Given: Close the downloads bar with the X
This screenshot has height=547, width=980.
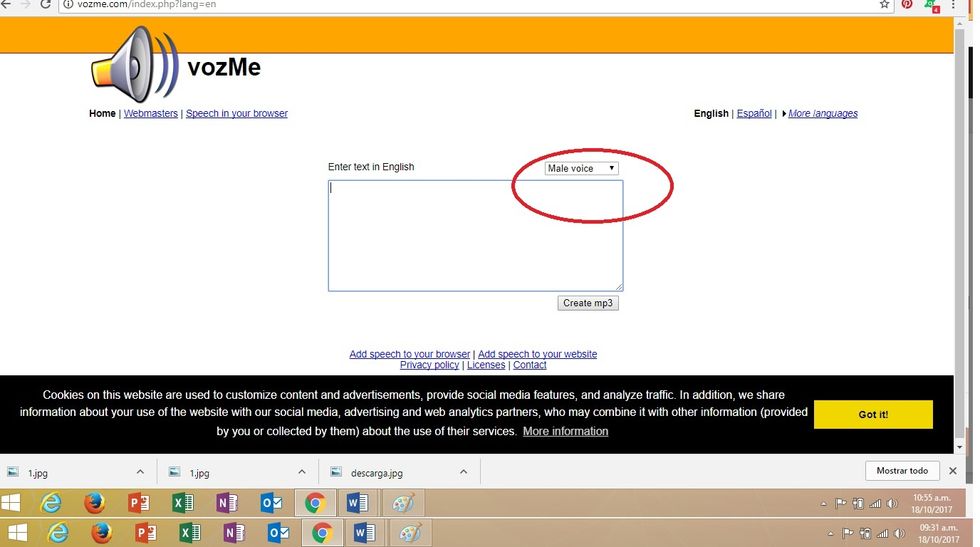Looking at the screenshot, I should (953, 471).
